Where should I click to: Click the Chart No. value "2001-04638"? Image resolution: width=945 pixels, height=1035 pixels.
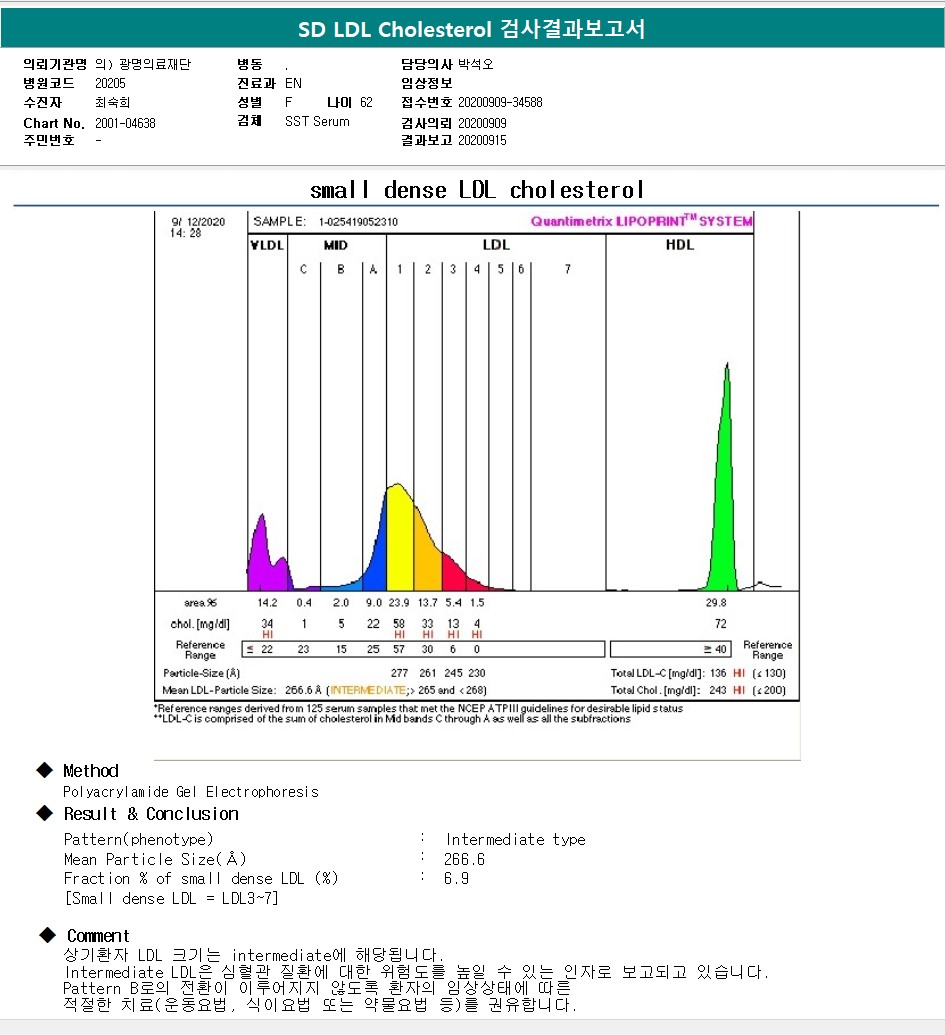(x=125, y=123)
